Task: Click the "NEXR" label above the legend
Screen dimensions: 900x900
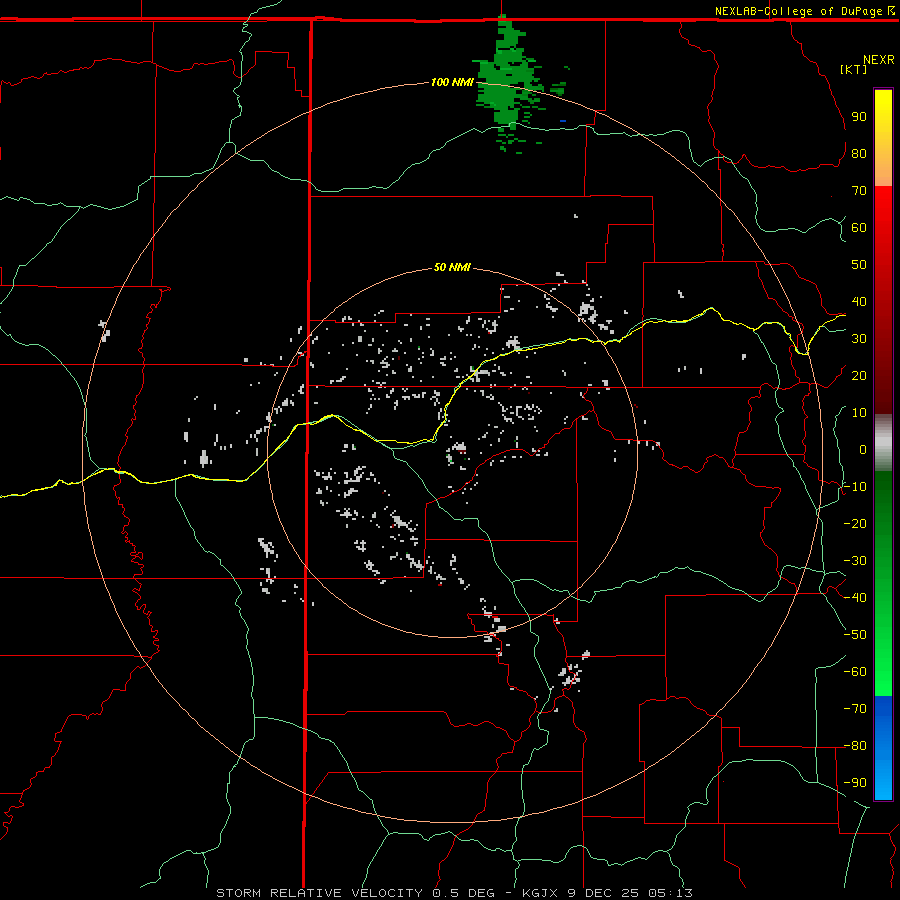Action: [x=879, y=60]
